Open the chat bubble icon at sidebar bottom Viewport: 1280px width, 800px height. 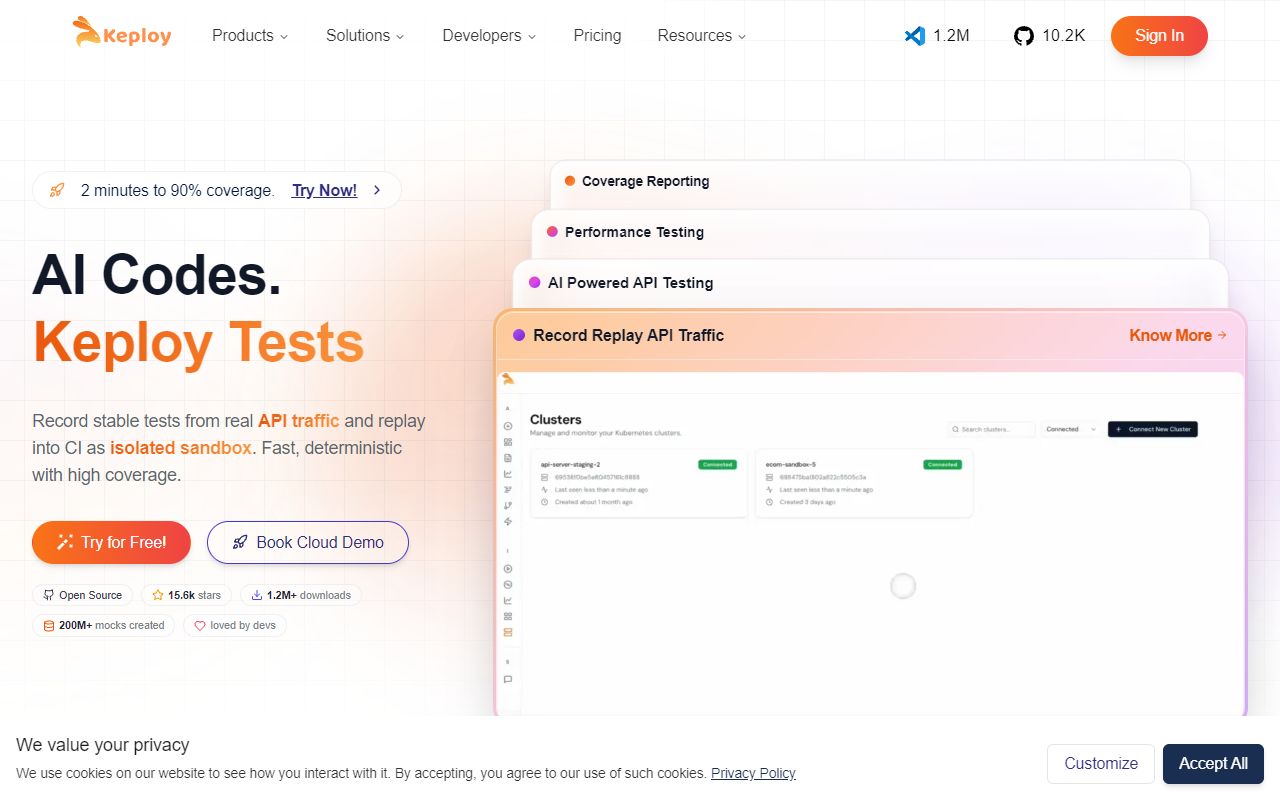508,679
